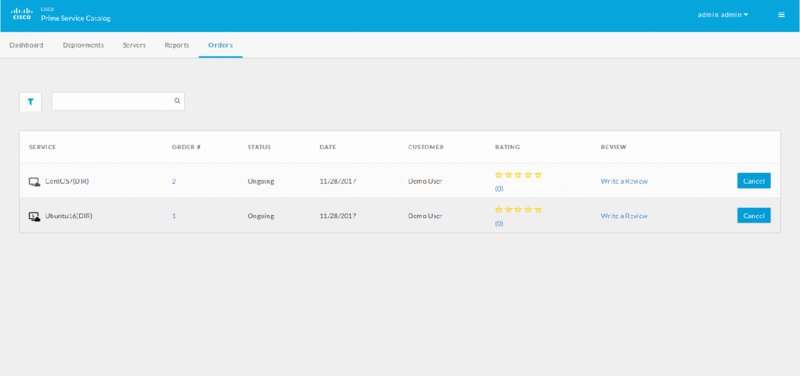This screenshot has width=800, height=376.
Task: Click the CentOS7(DIR) service icon
Action: click(x=34, y=182)
